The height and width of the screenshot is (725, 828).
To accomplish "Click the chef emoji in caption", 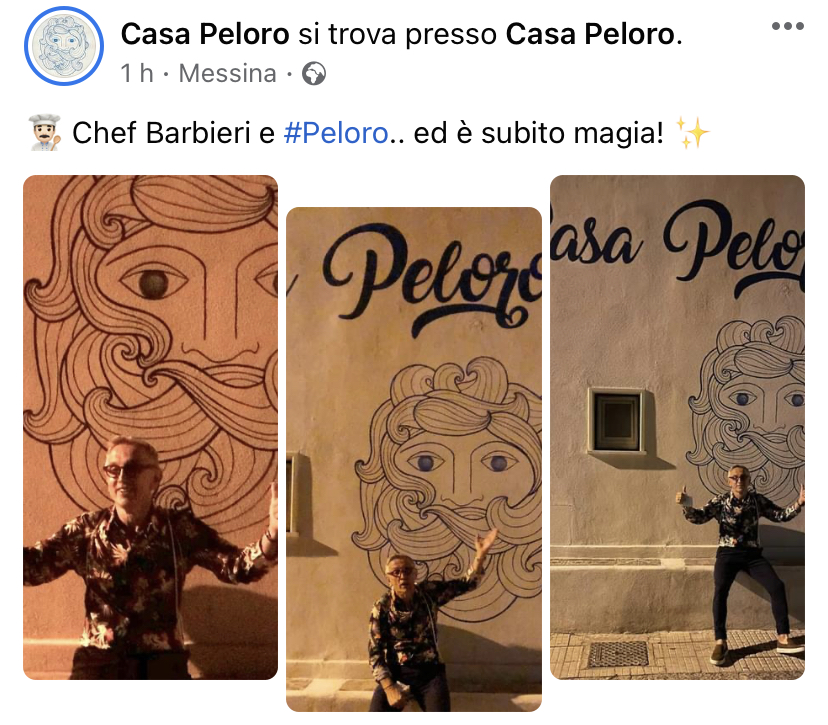I will point(45,133).
